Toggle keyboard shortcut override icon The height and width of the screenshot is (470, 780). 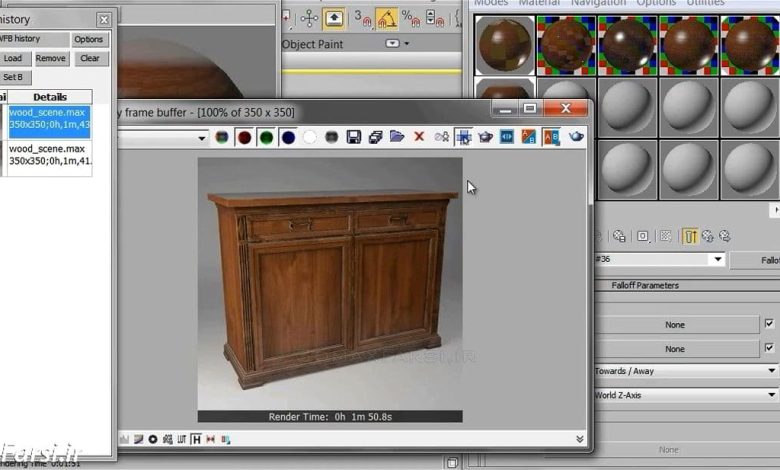[x=334, y=19]
